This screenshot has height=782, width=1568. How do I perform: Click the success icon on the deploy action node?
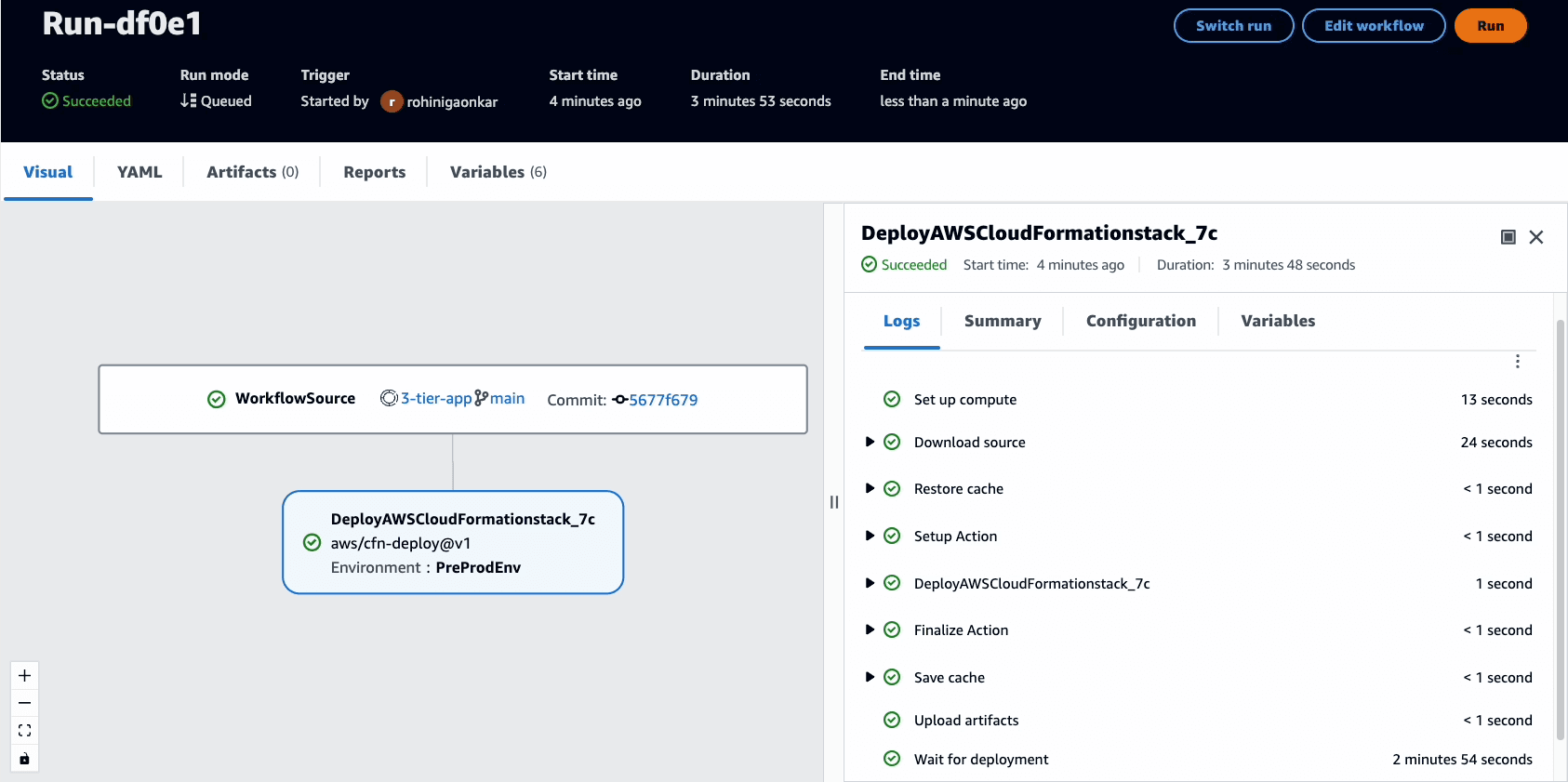pyautogui.click(x=312, y=542)
